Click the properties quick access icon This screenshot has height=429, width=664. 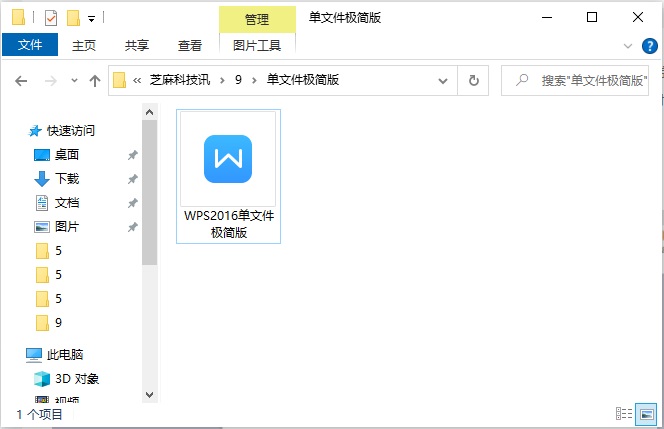51,18
